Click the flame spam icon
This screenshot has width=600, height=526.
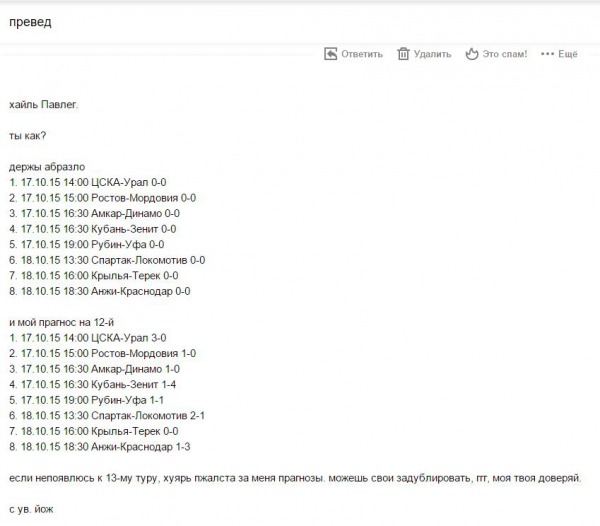click(471, 54)
